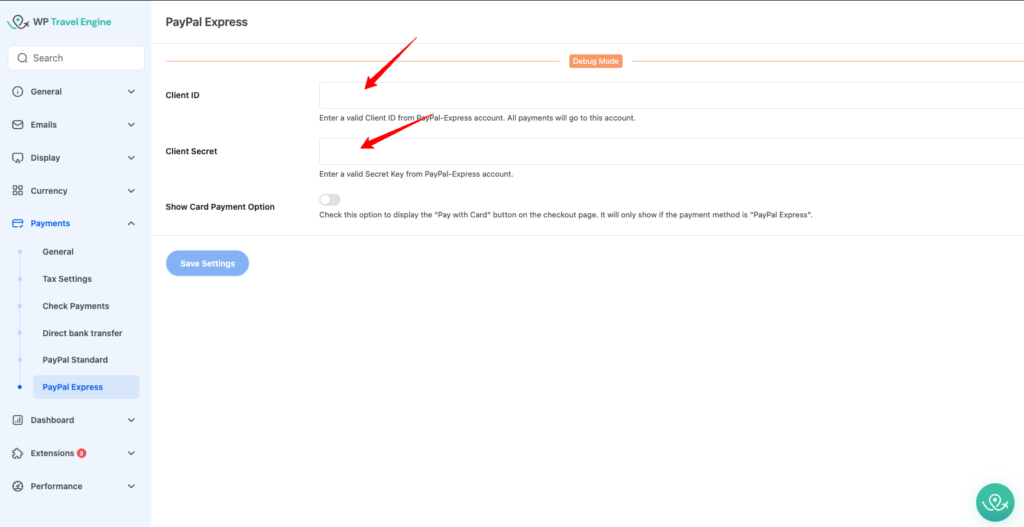The width and height of the screenshot is (1024, 527).
Task: Click the Payments card icon
Action: pos(18,223)
